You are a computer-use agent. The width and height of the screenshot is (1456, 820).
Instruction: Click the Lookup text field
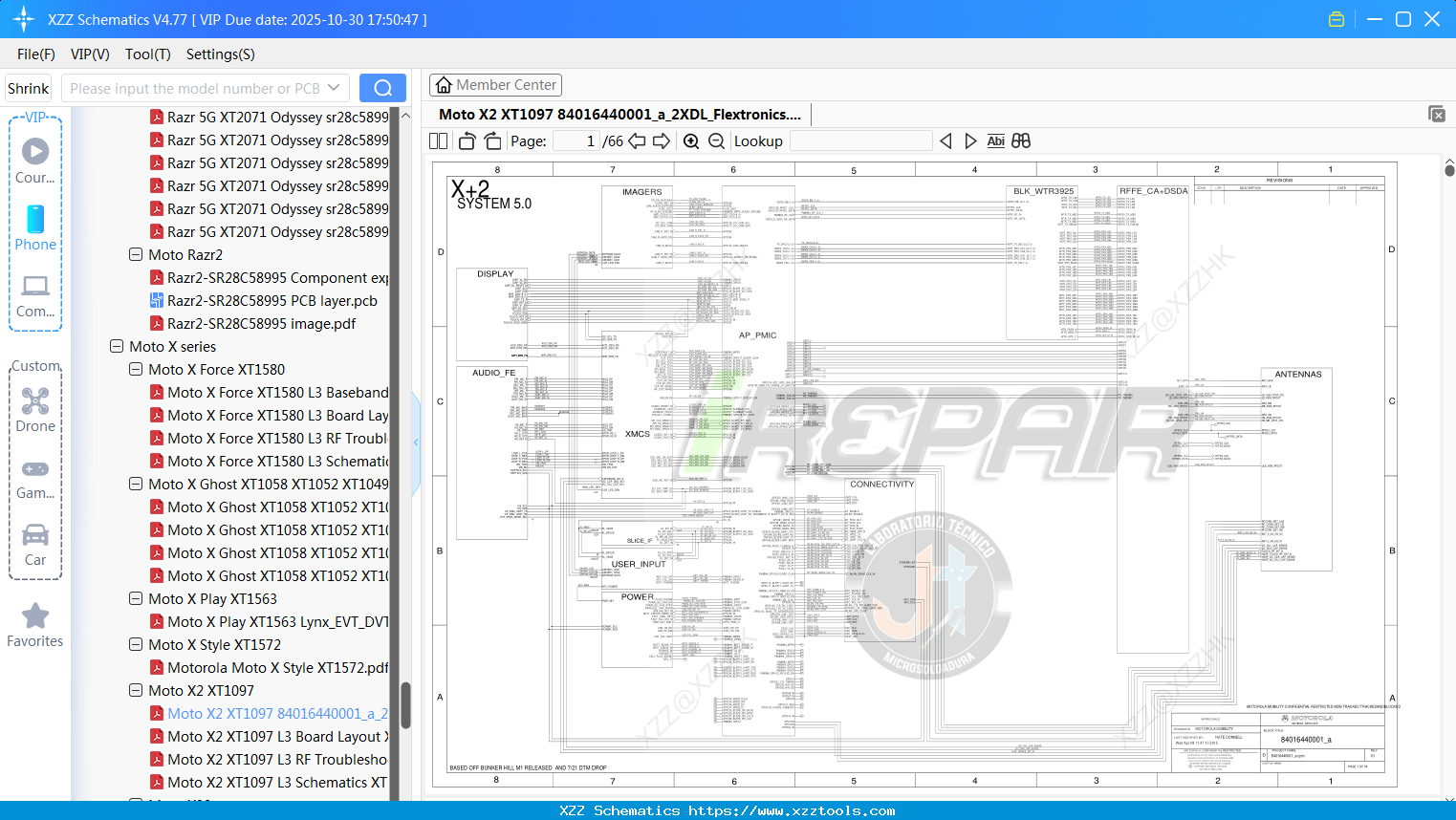click(x=860, y=140)
